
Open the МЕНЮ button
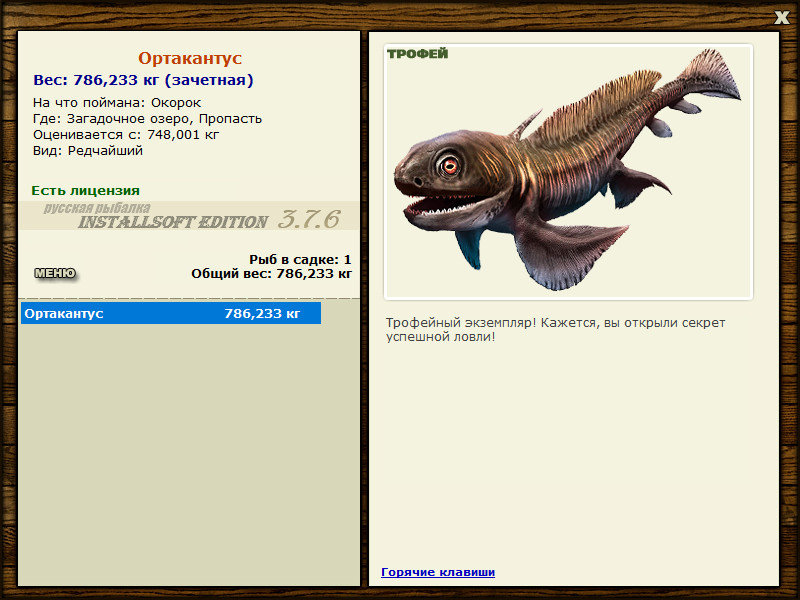pyautogui.click(x=55, y=273)
